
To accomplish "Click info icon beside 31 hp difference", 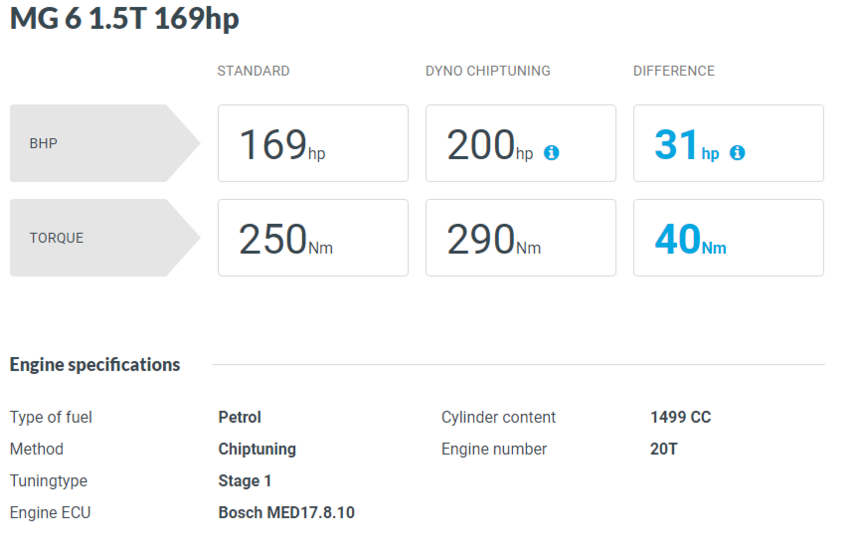I will pos(737,152).
